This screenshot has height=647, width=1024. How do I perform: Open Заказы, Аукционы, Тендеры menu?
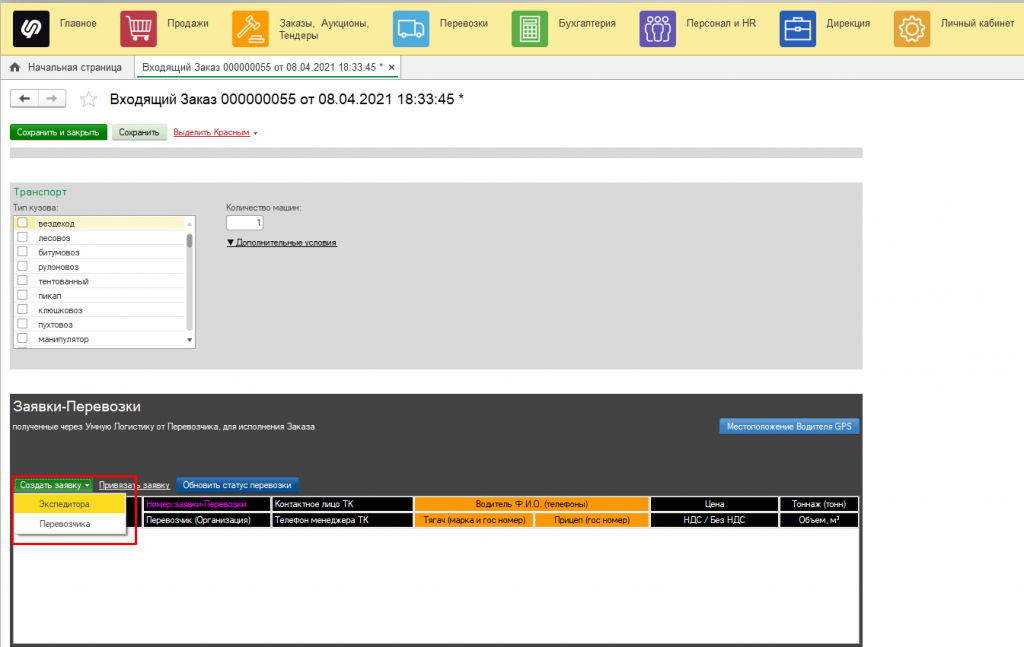coord(324,29)
